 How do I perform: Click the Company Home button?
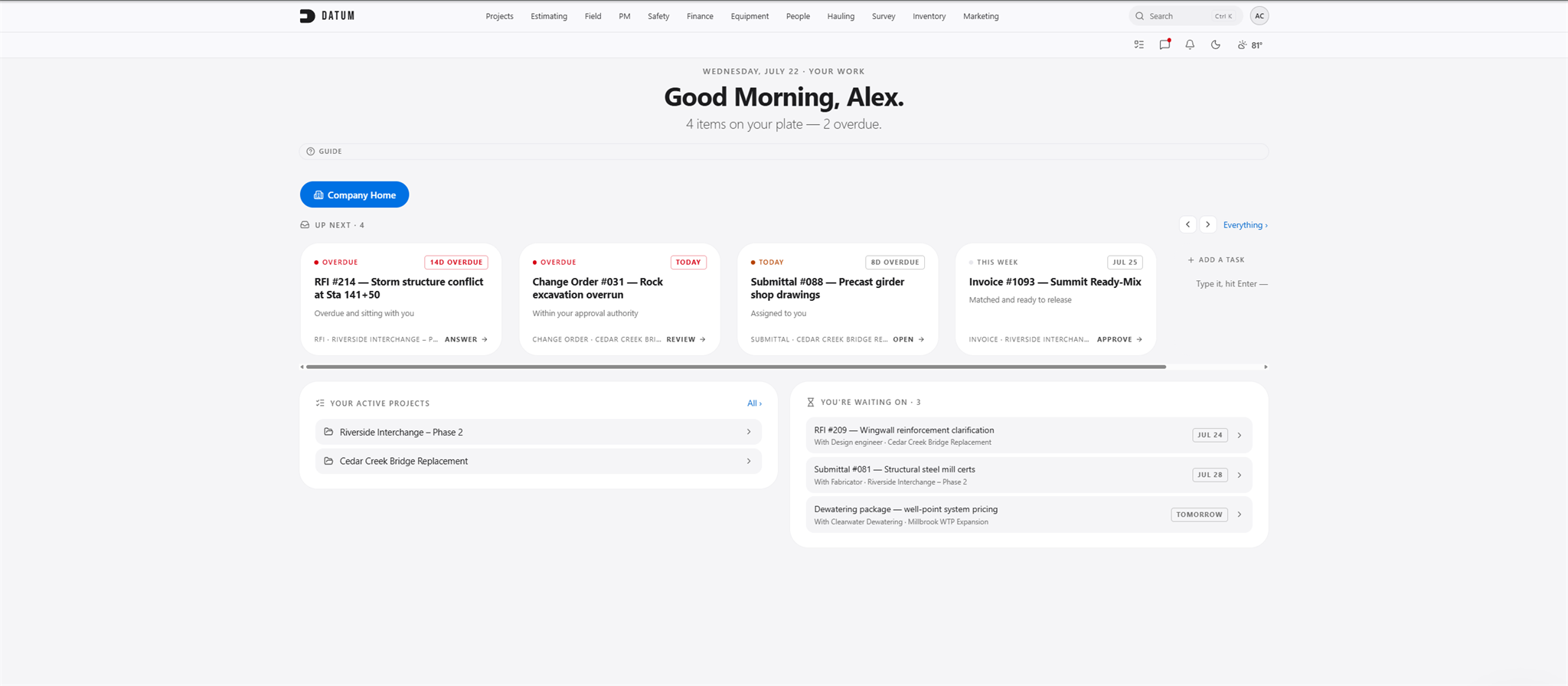click(x=354, y=194)
